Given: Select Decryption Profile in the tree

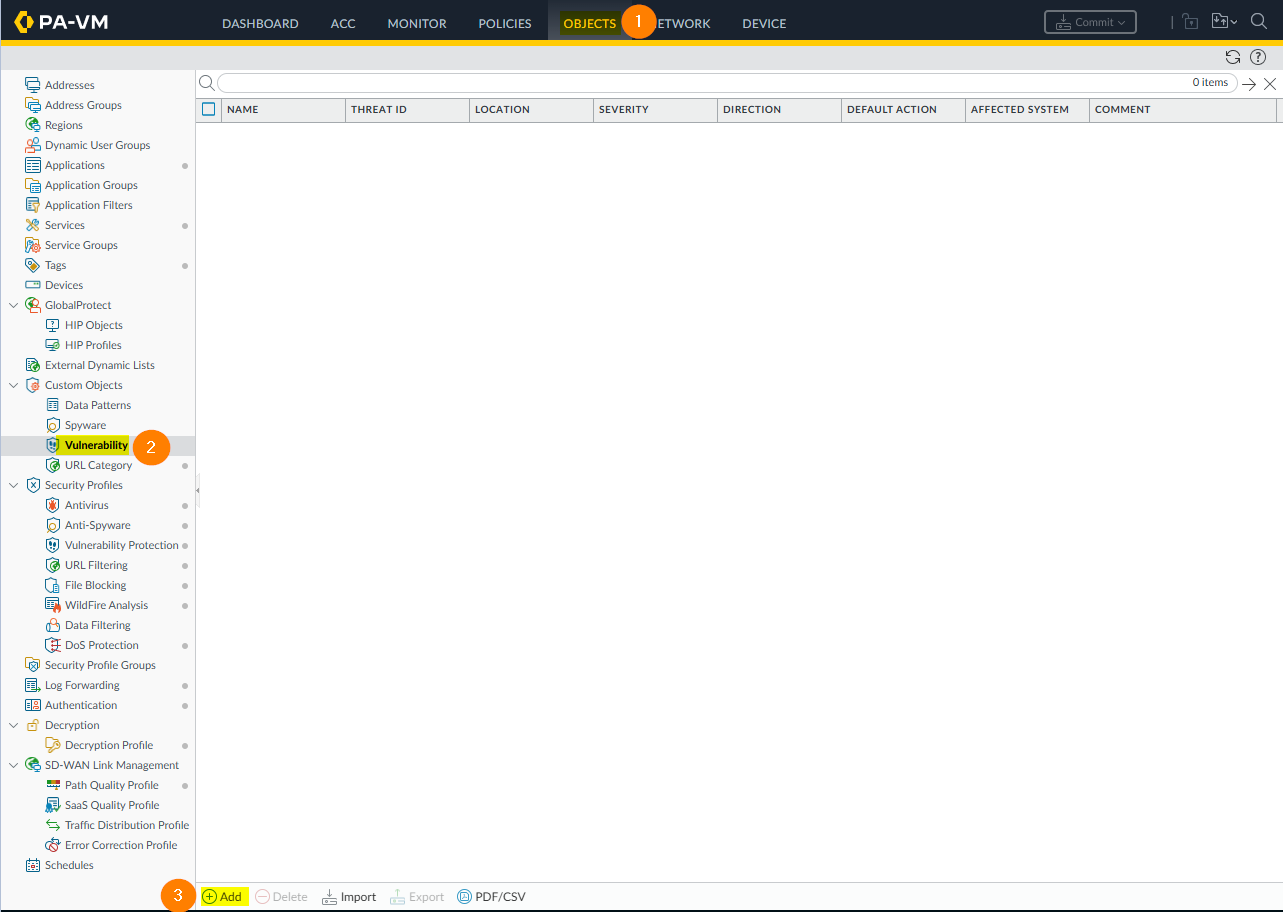Looking at the screenshot, I should point(109,745).
